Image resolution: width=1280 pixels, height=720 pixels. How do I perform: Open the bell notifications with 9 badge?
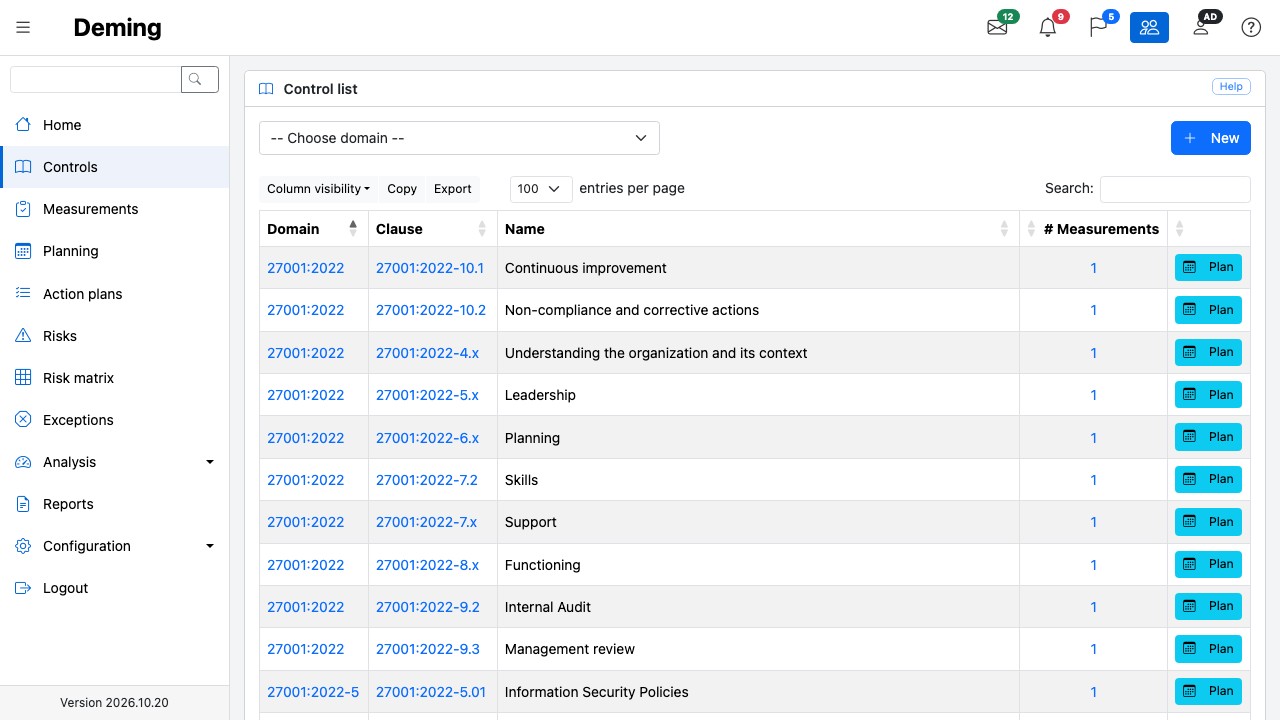pos(1048,27)
